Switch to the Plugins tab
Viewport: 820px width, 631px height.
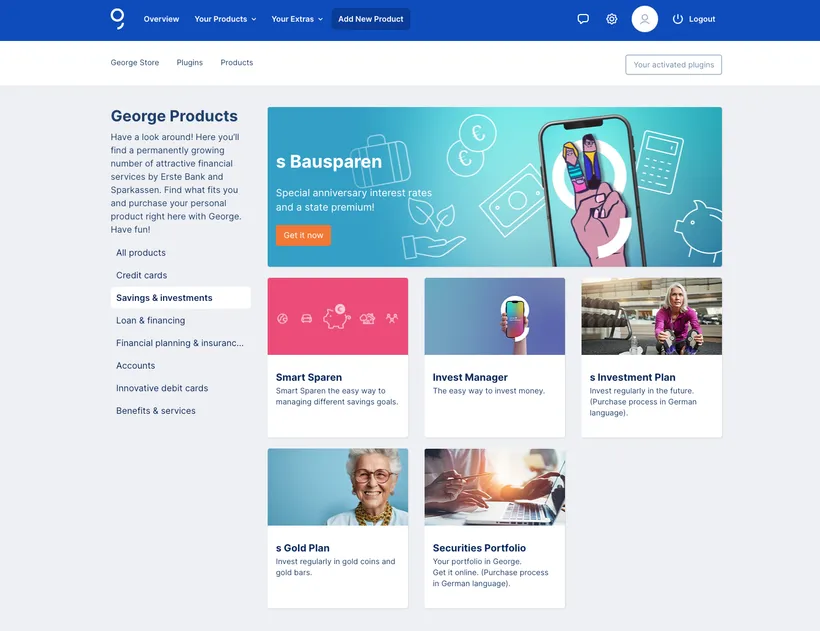189,62
